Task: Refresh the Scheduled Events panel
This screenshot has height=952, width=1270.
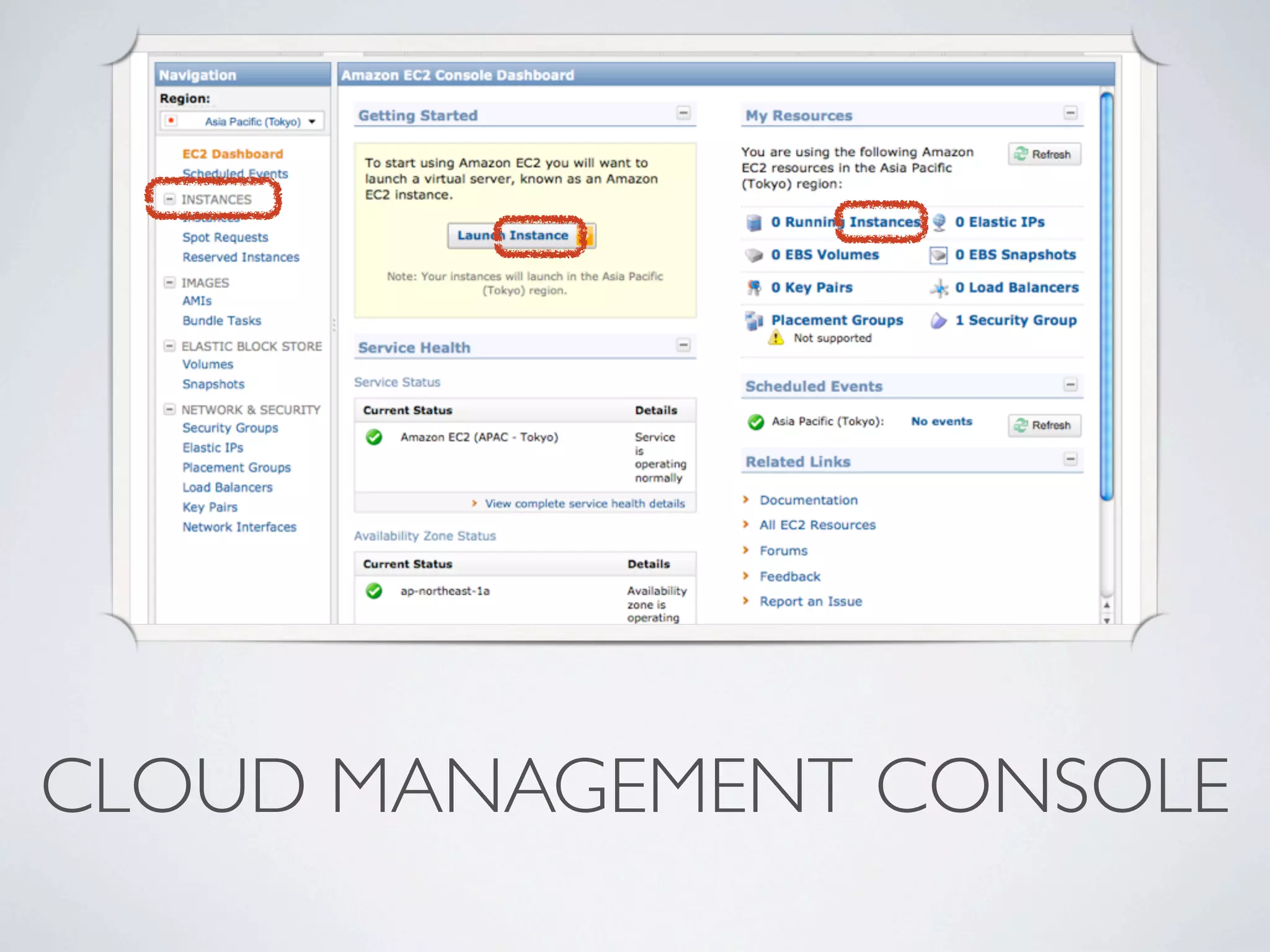Action: (x=1044, y=425)
